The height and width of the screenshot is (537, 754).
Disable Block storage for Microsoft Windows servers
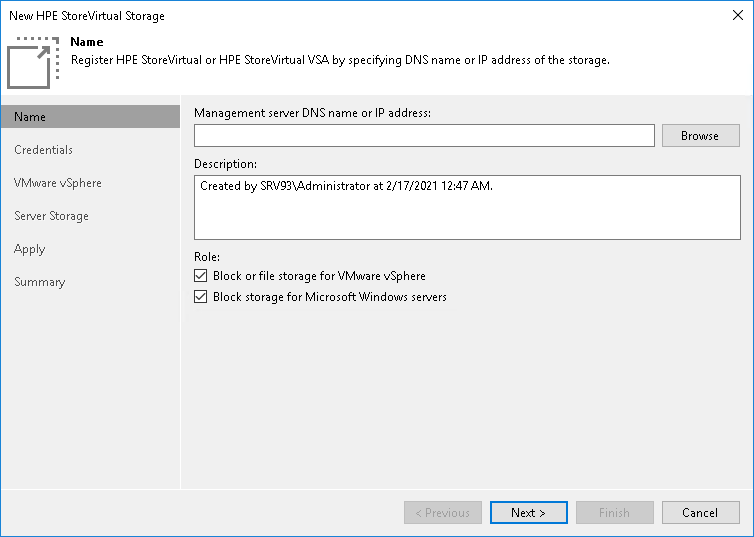201,297
